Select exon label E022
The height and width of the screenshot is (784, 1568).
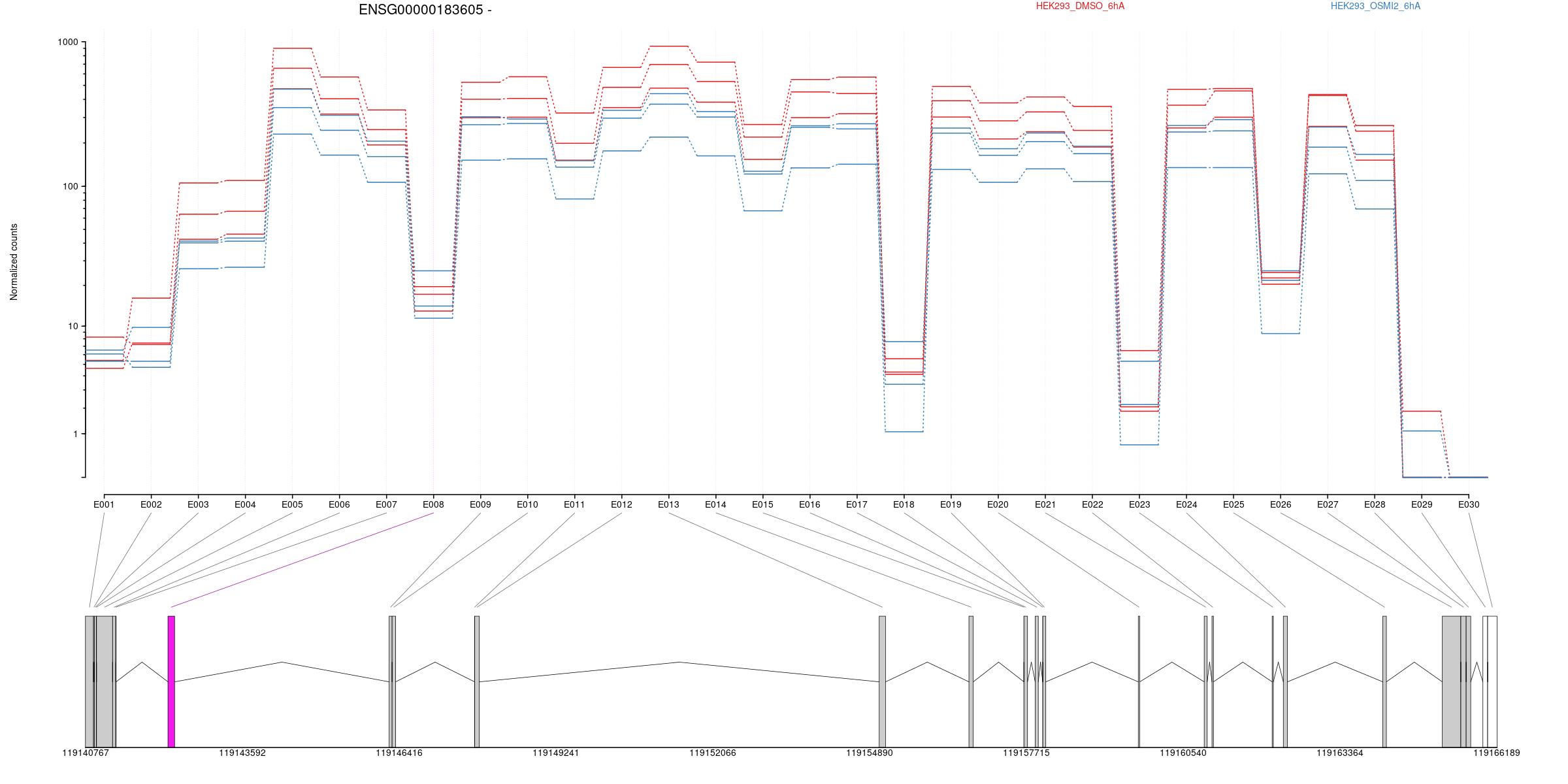pos(1092,504)
